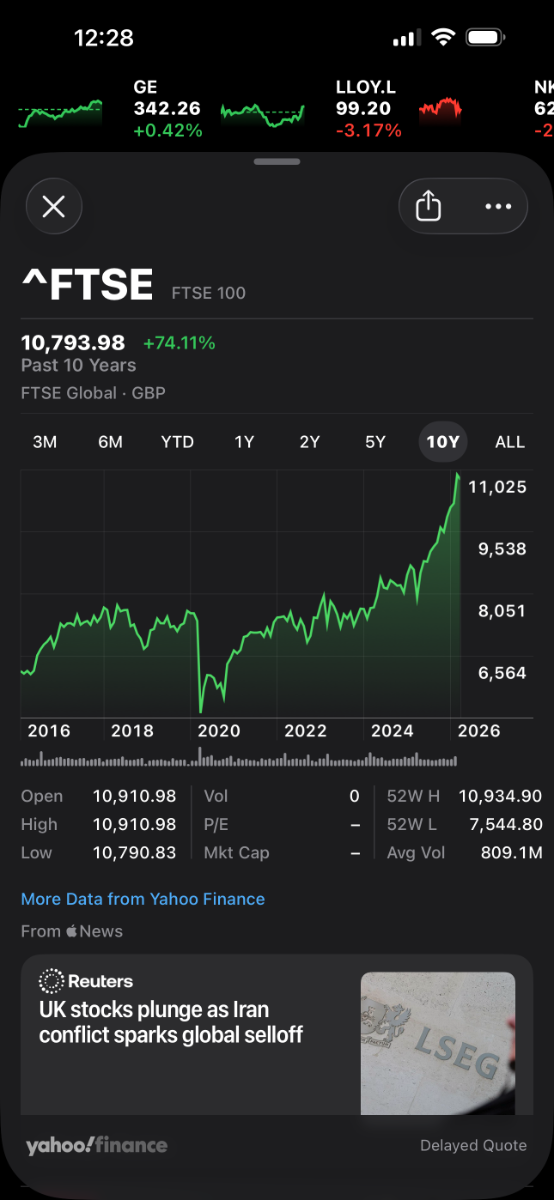The width and height of the screenshot is (554, 1200).
Task: Tap the Wi-Fi status bar icon
Action: [442, 38]
